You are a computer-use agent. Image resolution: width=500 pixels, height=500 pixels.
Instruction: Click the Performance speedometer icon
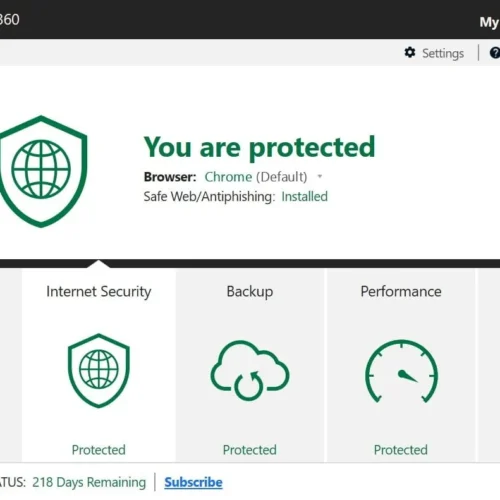point(401,371)
